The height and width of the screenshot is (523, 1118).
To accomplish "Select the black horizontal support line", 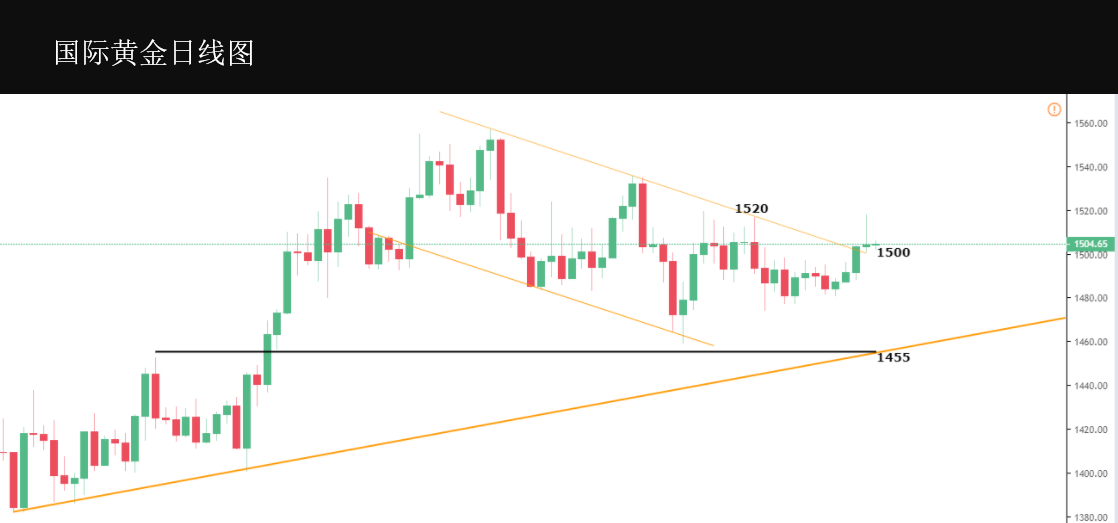I will [x=516, y=351].
